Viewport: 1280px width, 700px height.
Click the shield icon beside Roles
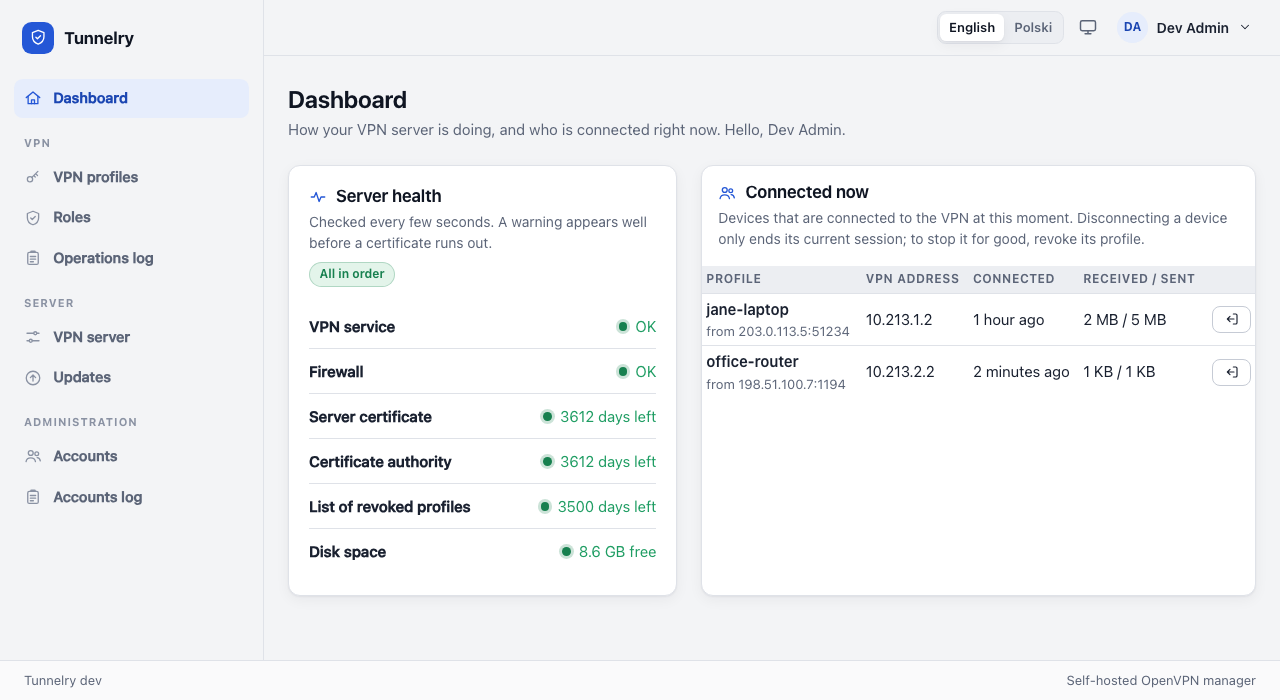point(33,217)
